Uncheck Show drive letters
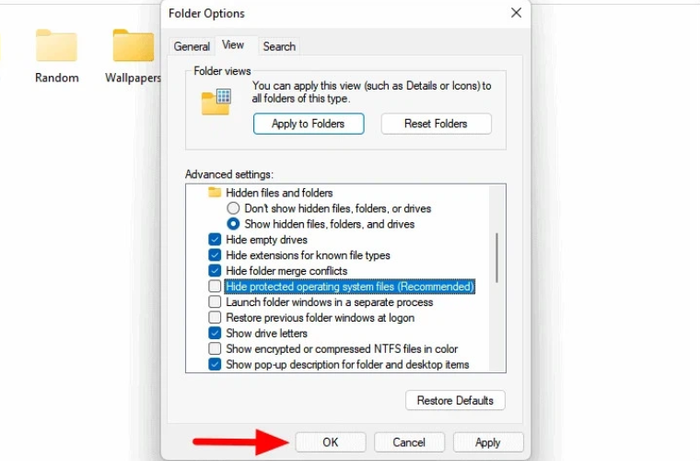Screen dimensions: 700x461 click(x=215, y=333)
